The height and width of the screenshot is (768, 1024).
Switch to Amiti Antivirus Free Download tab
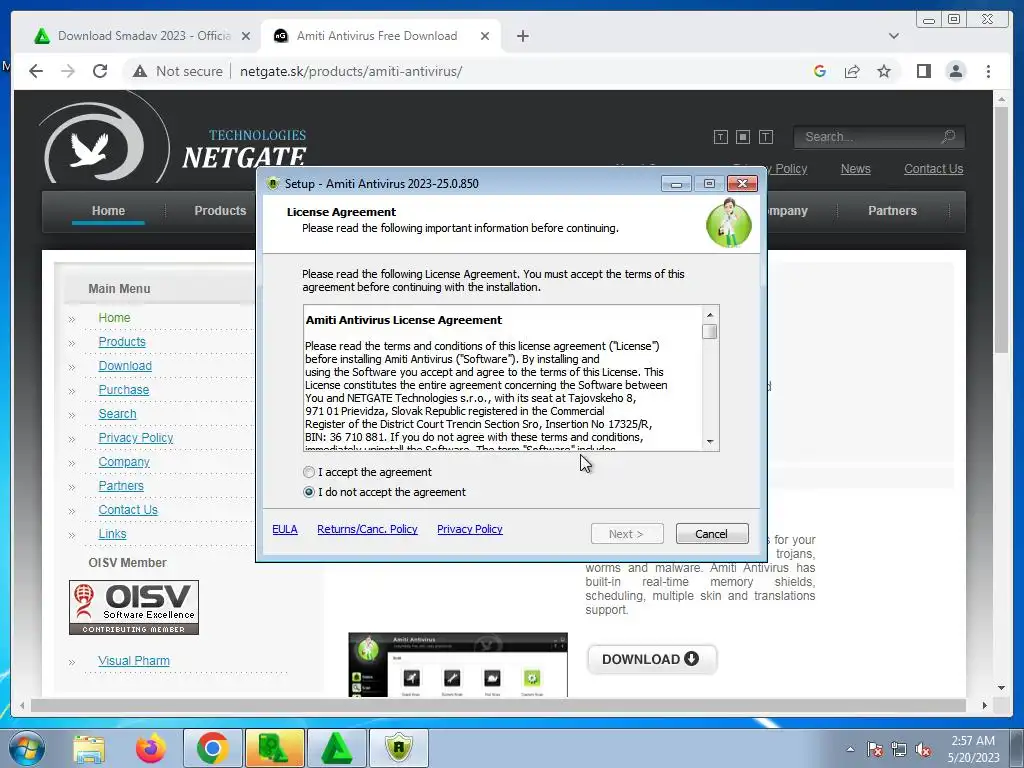(x=377, y=36)
